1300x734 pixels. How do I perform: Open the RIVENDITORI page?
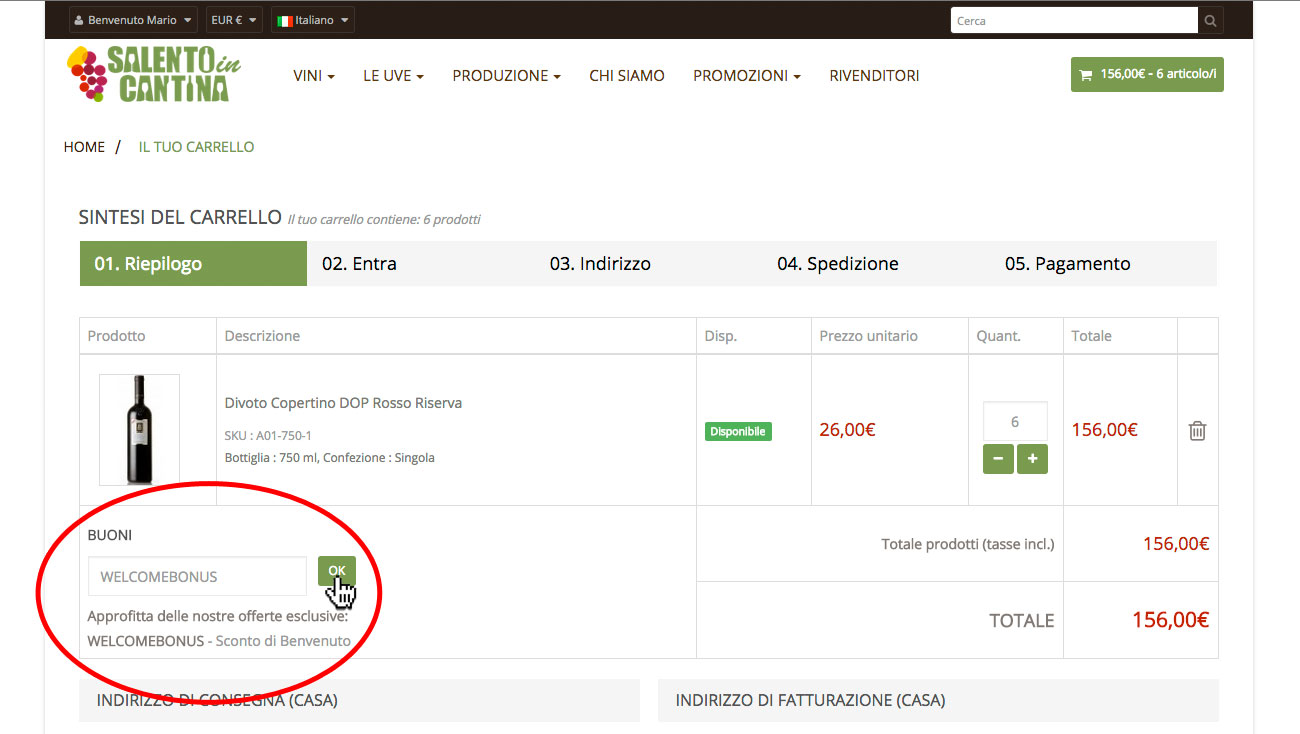[x=874, y=76]
